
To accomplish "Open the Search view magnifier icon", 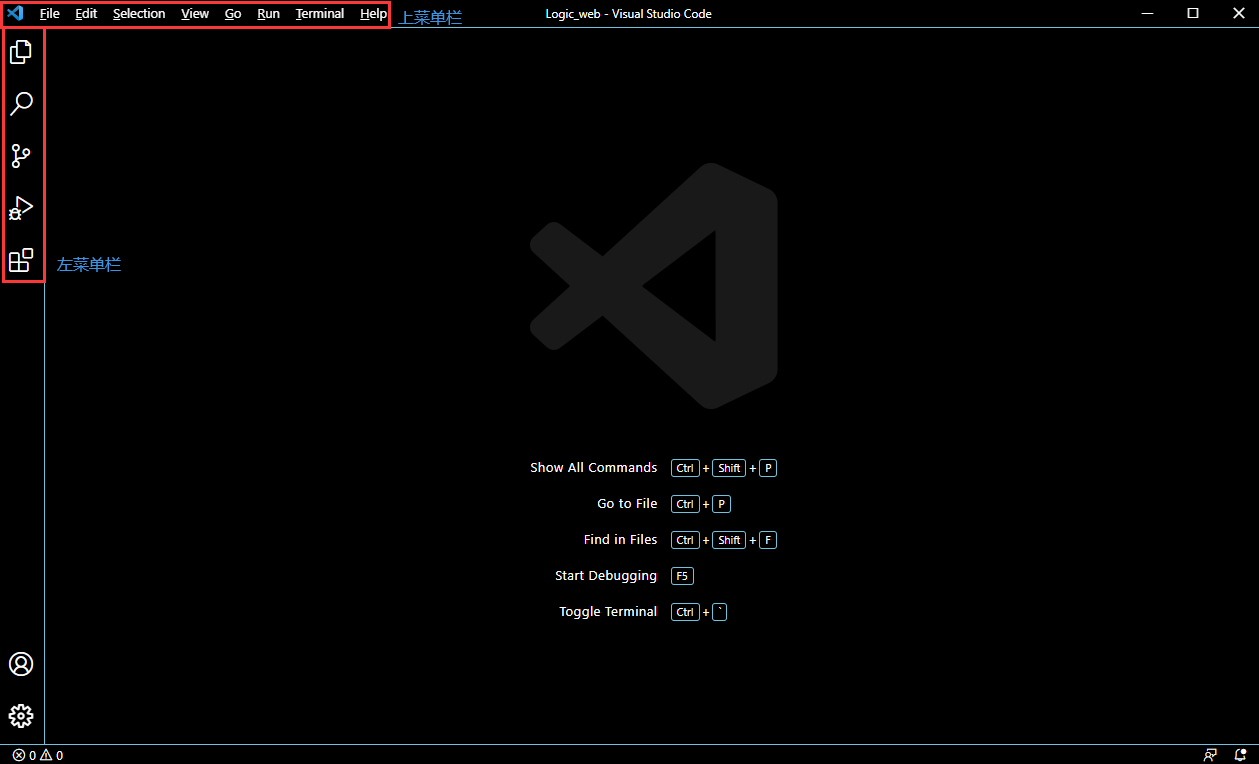I will pyautogui.click(x=21, y=104).
